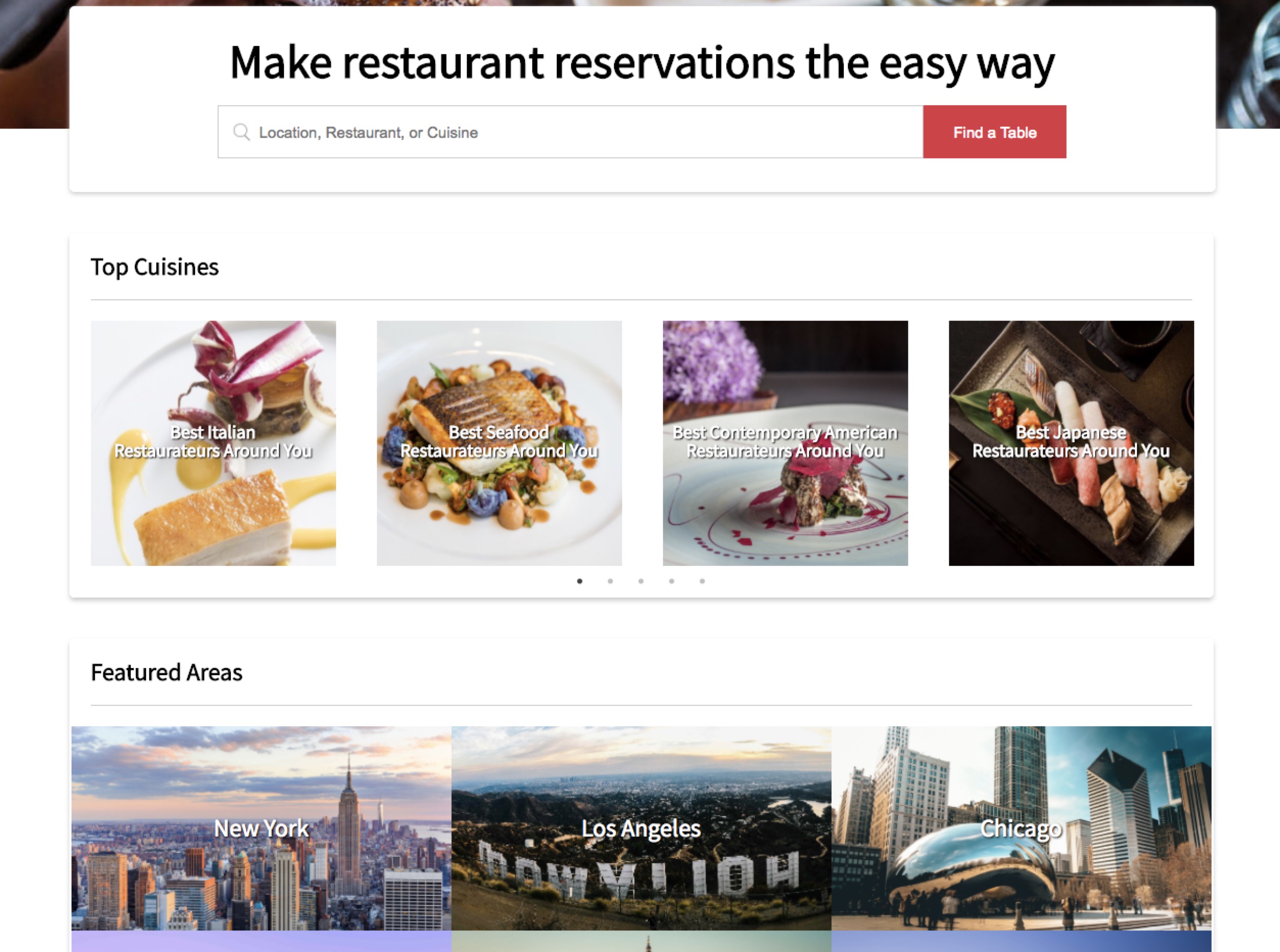Screen dimensions: 1280x952
Task: Select the fourth carousel pagination dot
Action: [x=671, y=581]
